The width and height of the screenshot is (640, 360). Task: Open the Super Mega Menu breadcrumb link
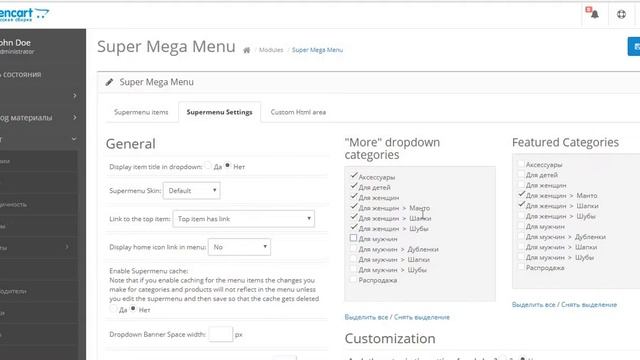(318, 50)
